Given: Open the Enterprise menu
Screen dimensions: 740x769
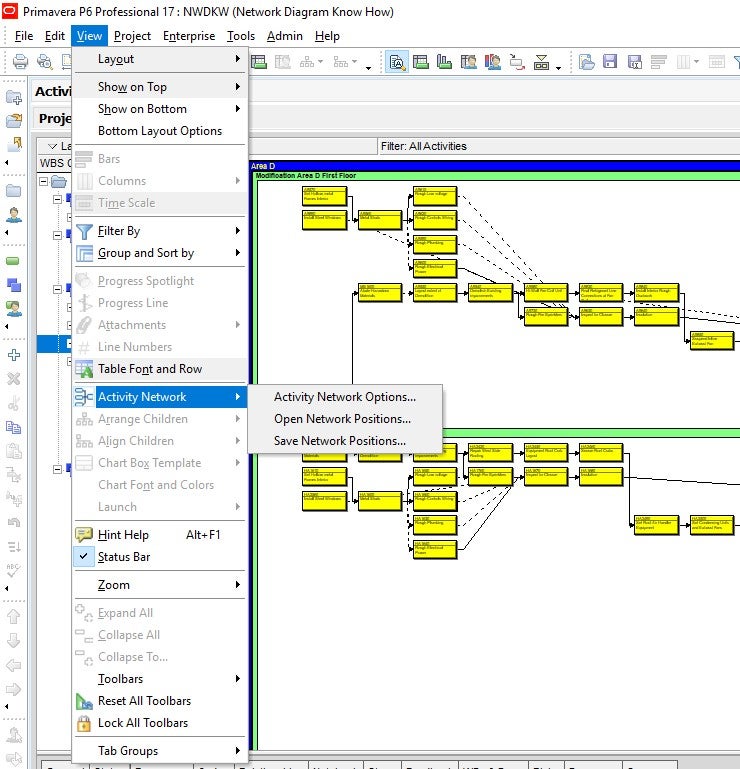Looking at the screenshot, I should [x=189, y=36].
